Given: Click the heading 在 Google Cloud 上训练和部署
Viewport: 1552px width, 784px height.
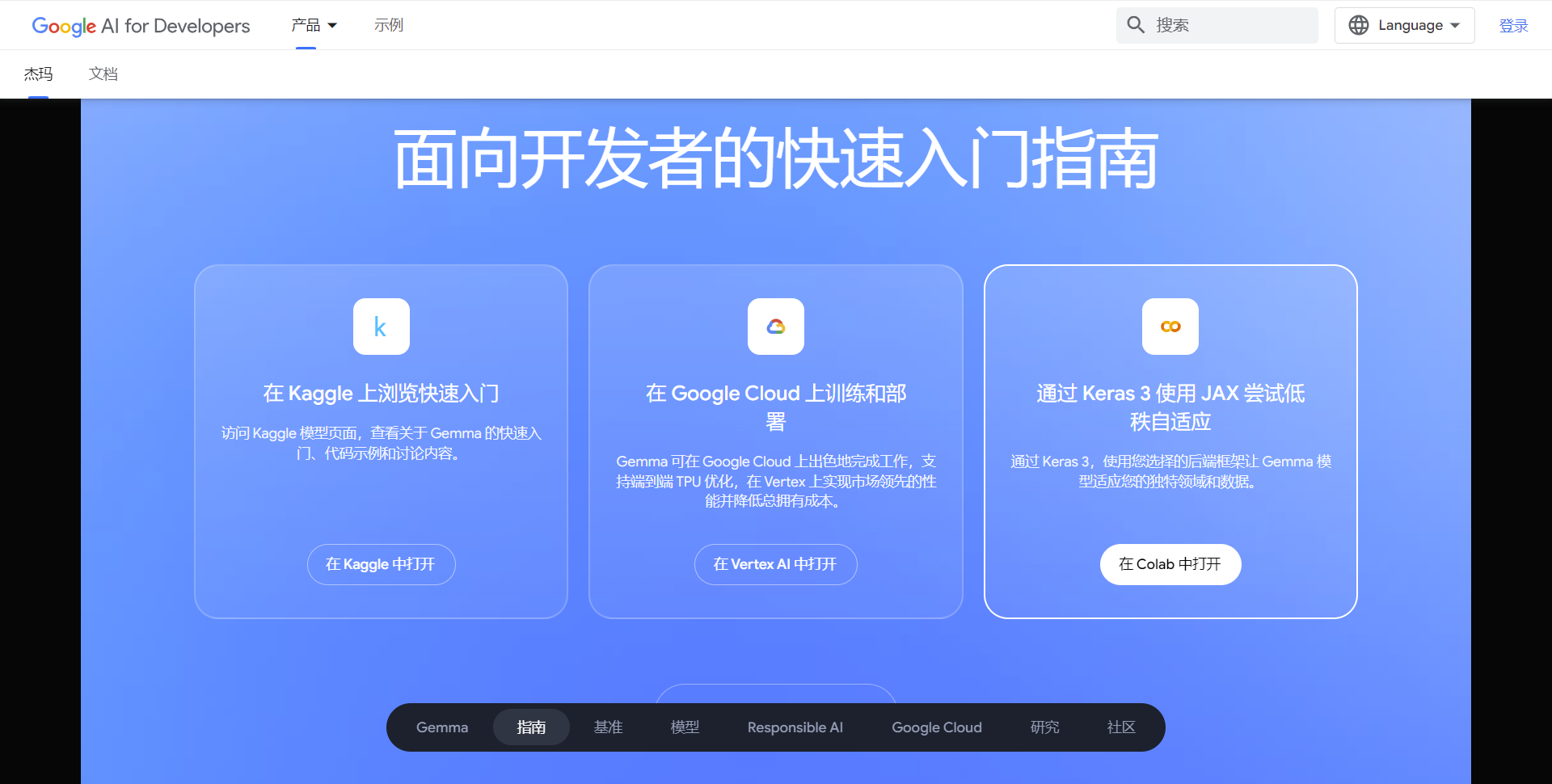Looking at the screenshot, I should [x=776, y=407].
